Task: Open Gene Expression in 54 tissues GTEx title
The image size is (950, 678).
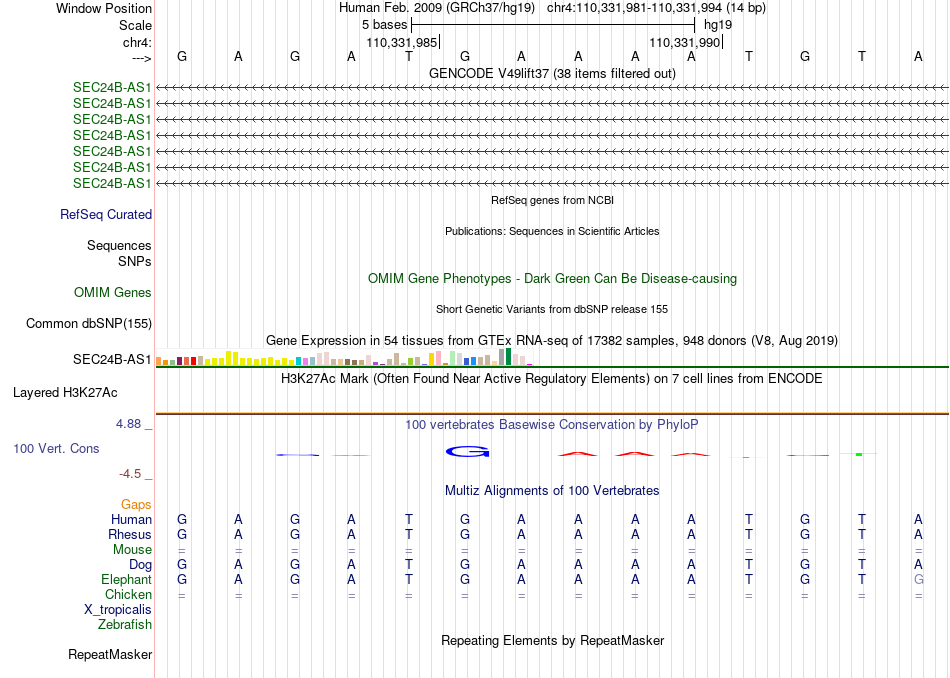Action: coord(552,341)
